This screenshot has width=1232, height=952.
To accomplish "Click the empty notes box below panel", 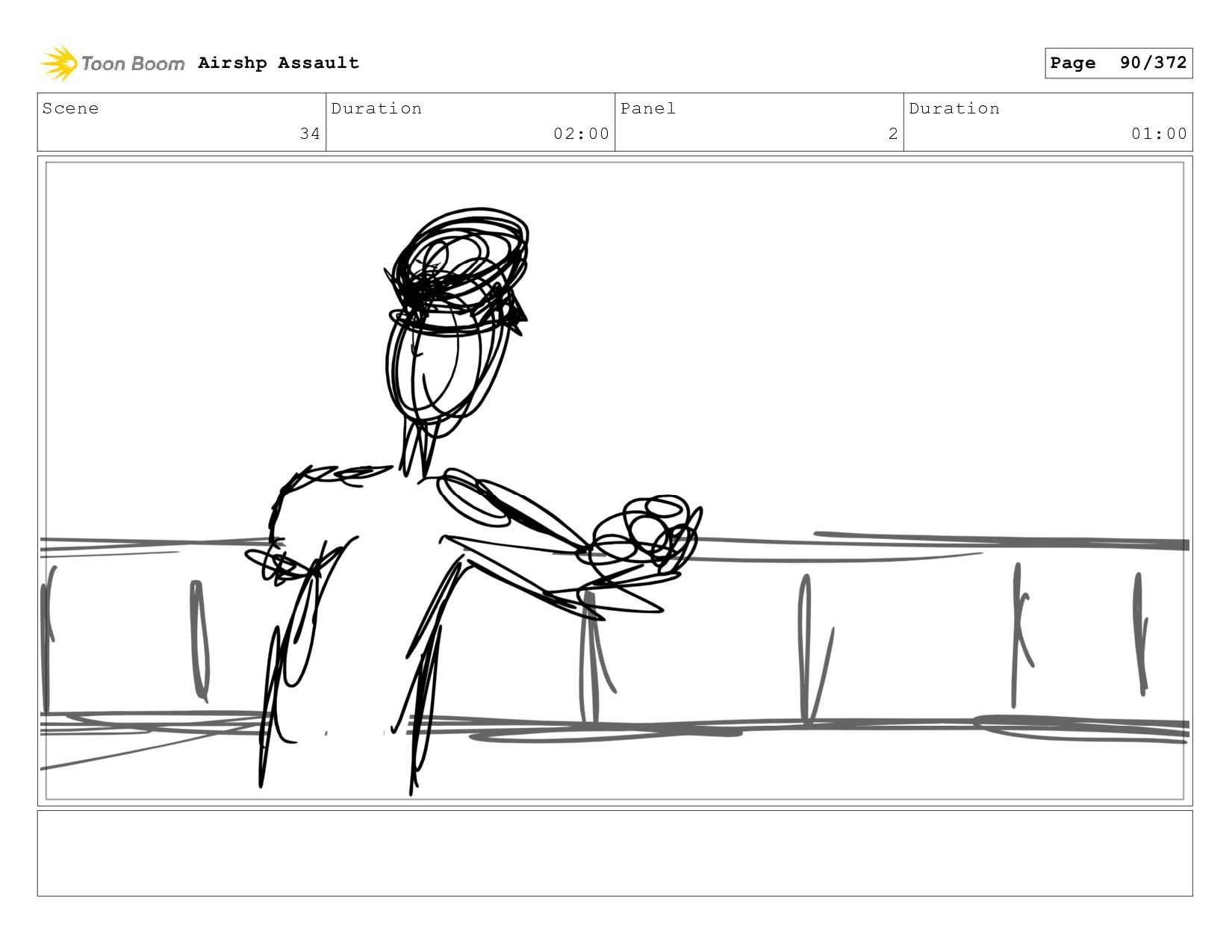I will 615,853.
